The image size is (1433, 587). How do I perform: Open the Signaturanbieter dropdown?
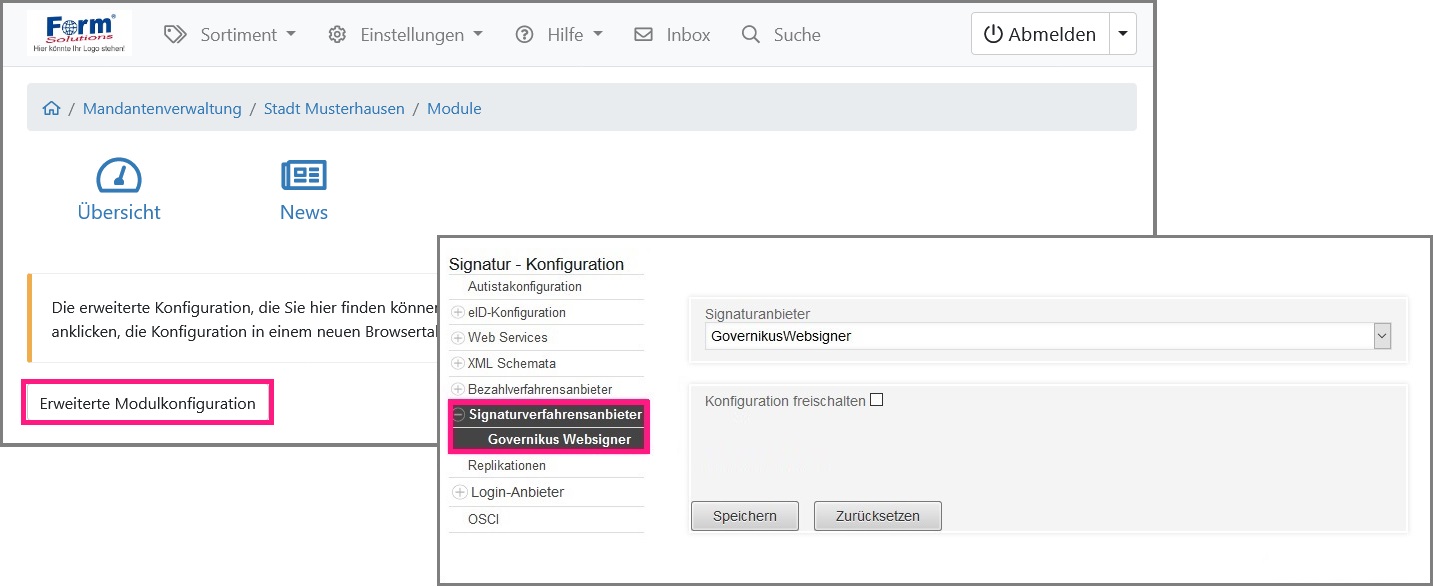pyautogui.click(x=1382, y=337)
